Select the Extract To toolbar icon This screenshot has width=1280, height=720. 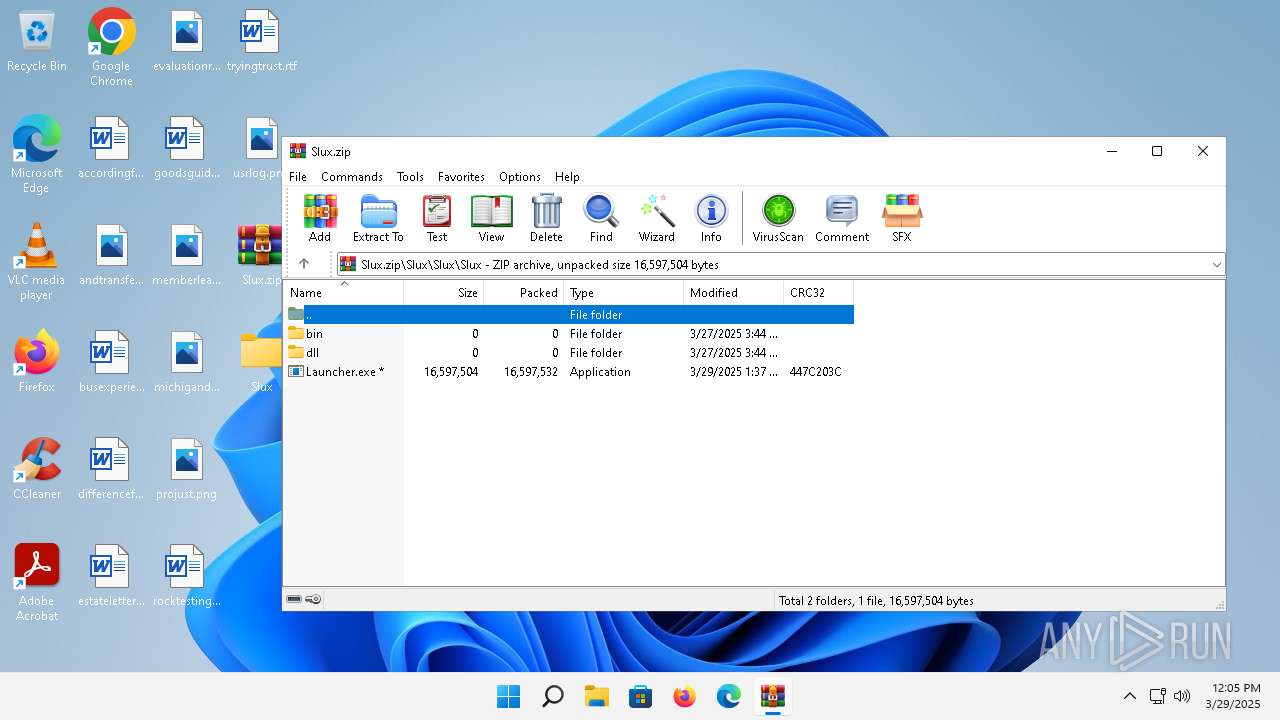(x=378, y=218)
